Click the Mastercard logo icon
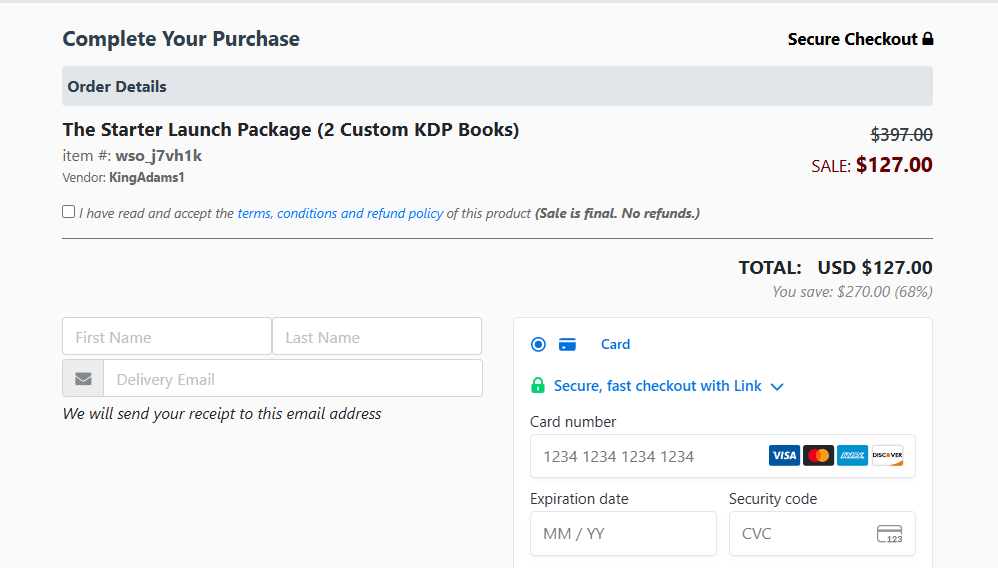Image resolution: width=998 pixels, height=568 pixels. (x=819, y=456)
